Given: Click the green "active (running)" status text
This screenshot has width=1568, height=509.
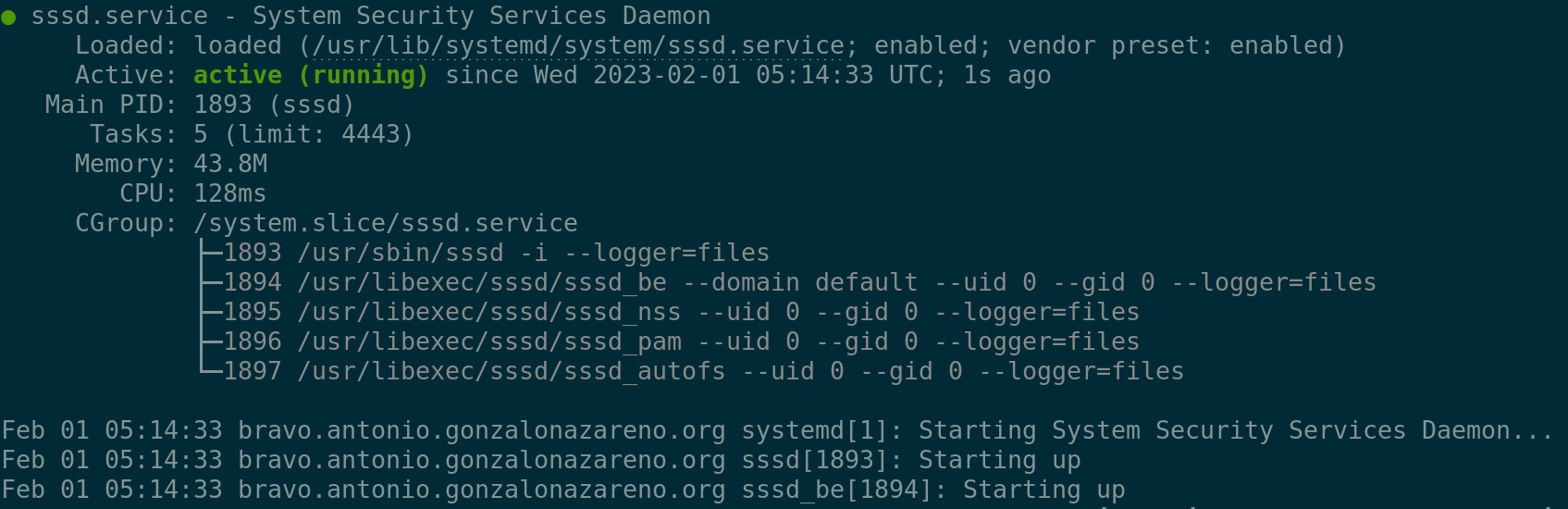Looking at the screenshot, I should (311, 76).
